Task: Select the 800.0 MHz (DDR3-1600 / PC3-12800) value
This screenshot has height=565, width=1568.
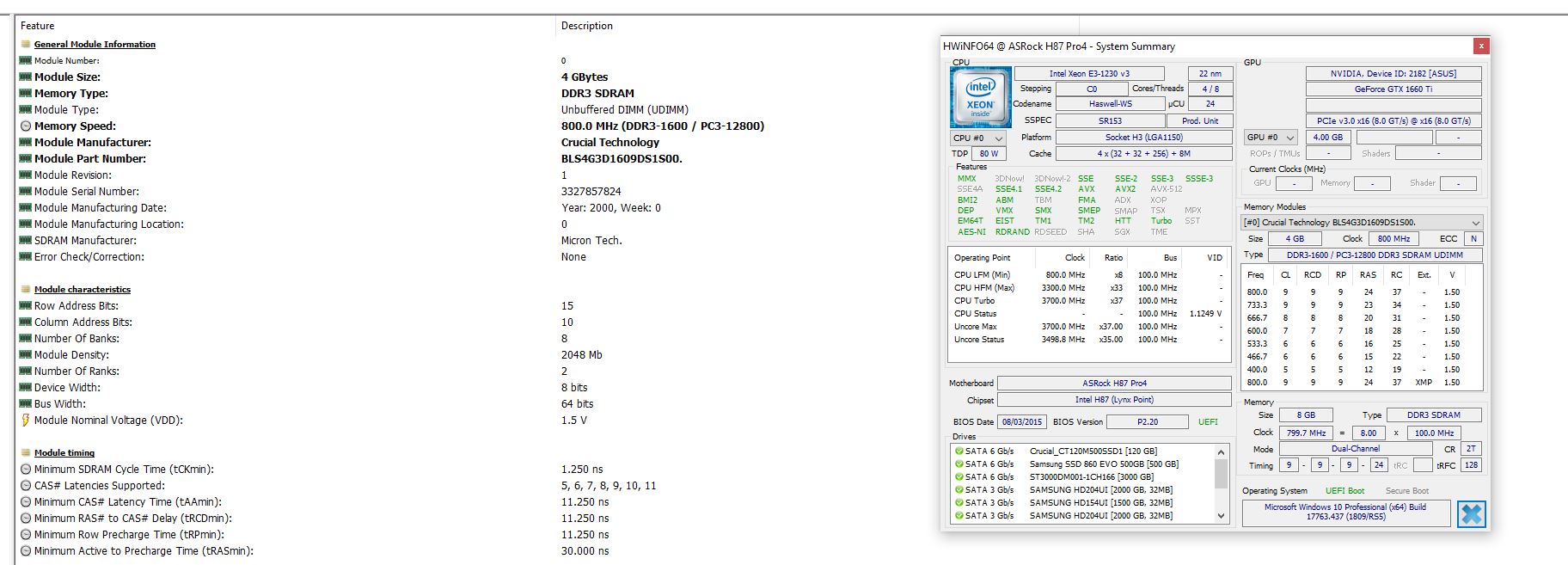Action: [x=663, y=126]
